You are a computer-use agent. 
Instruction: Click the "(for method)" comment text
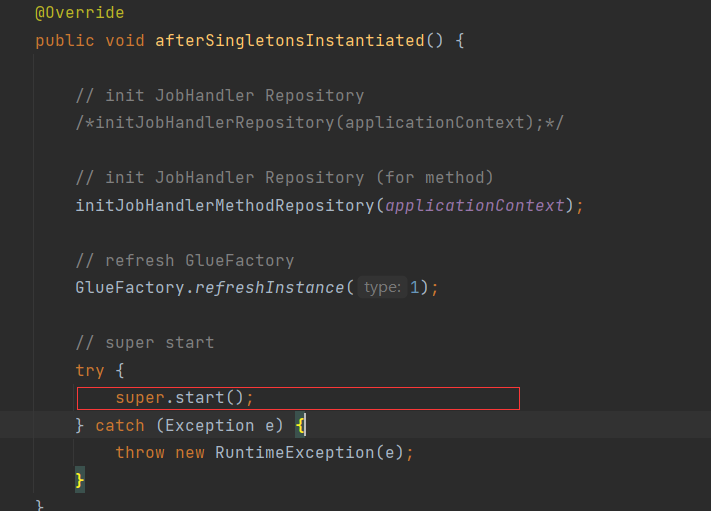[x=434, y=178]
